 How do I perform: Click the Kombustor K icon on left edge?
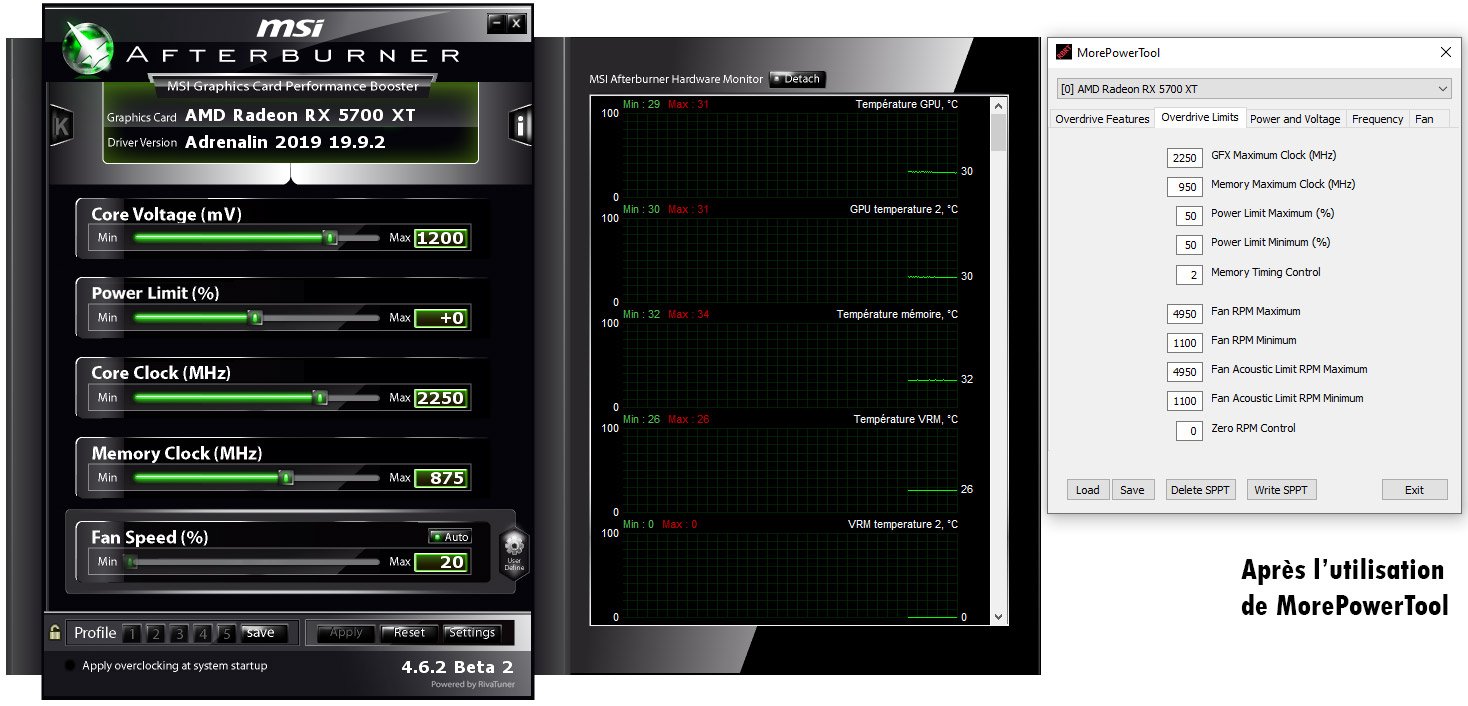click(x=62, y=126)
